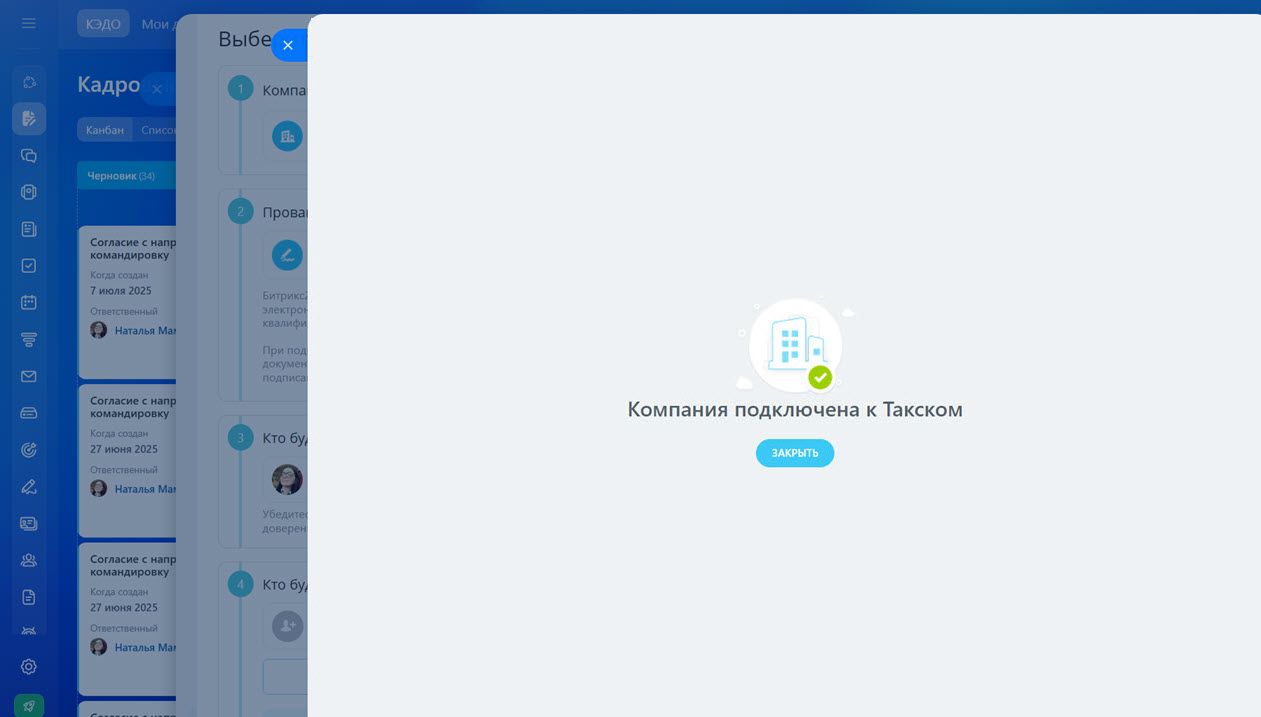Image resolution: width=1261 pixels, height=717 pixels.
Task: Click the add-person icon in step 4
Action: [288, 626]
